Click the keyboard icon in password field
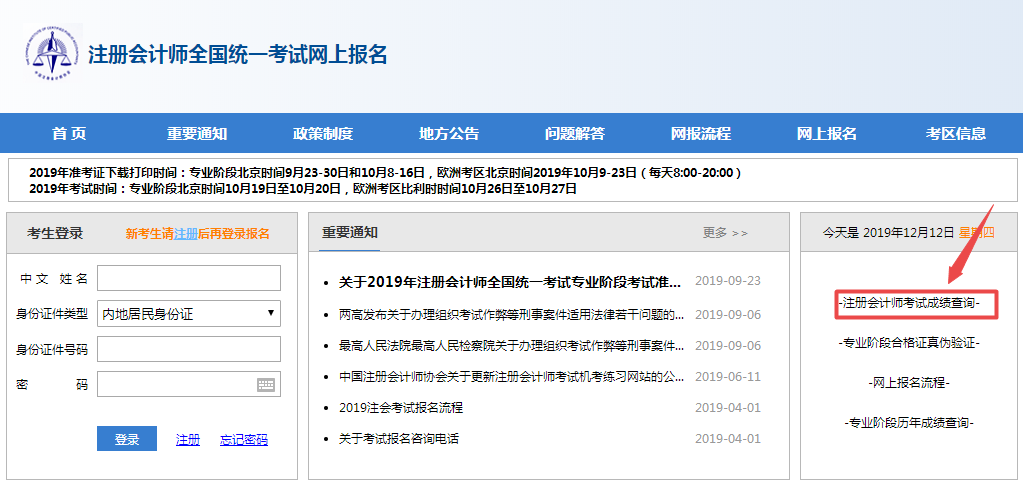This screenshot has height=484, width=1023. [266, 384]
